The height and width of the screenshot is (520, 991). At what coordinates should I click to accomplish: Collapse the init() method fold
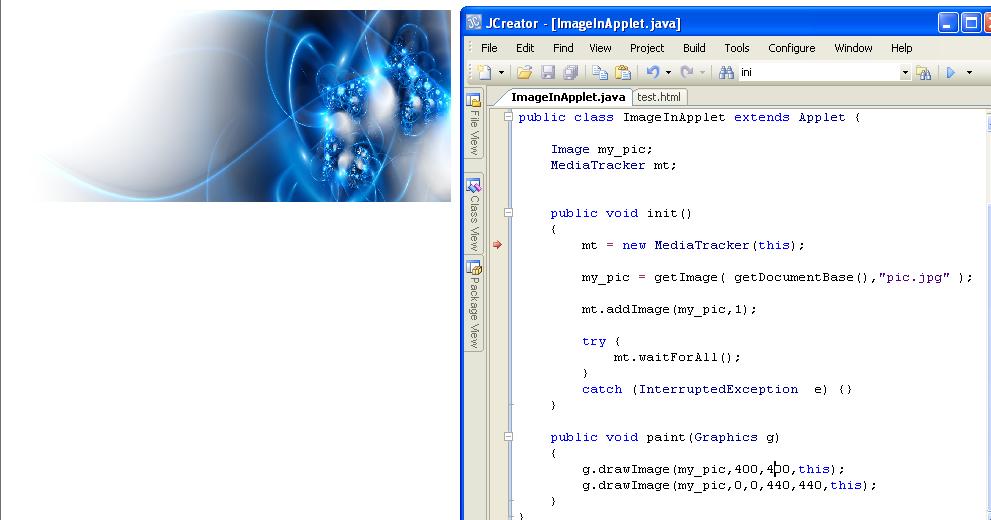point(508,213)
